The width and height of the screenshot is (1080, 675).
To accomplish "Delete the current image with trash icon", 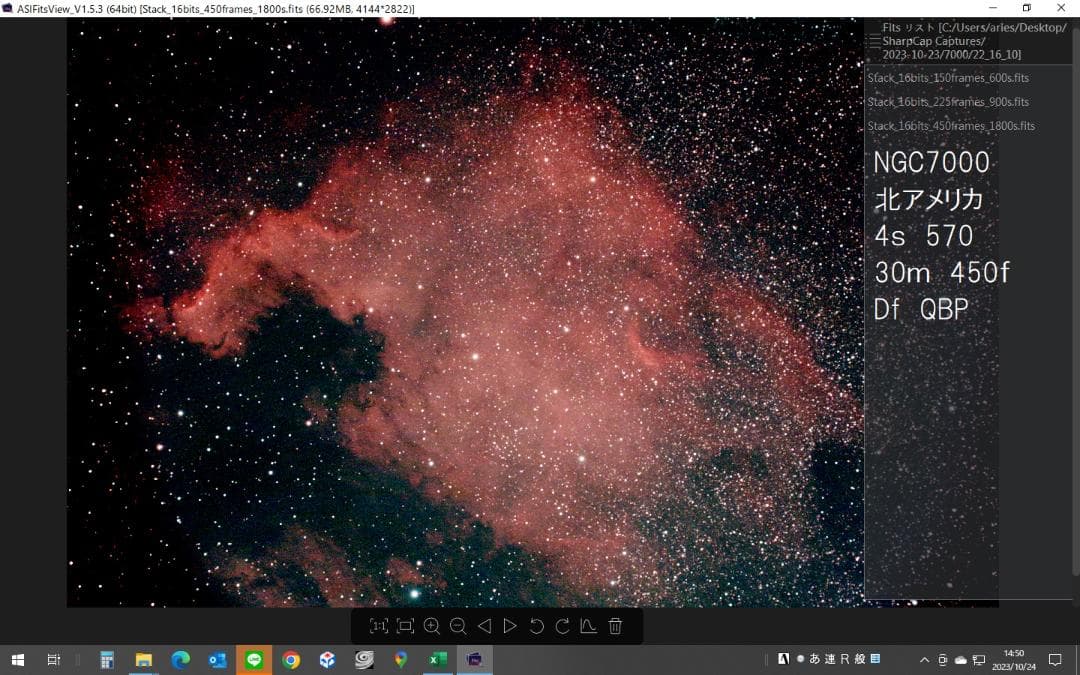I will (615, 626).
